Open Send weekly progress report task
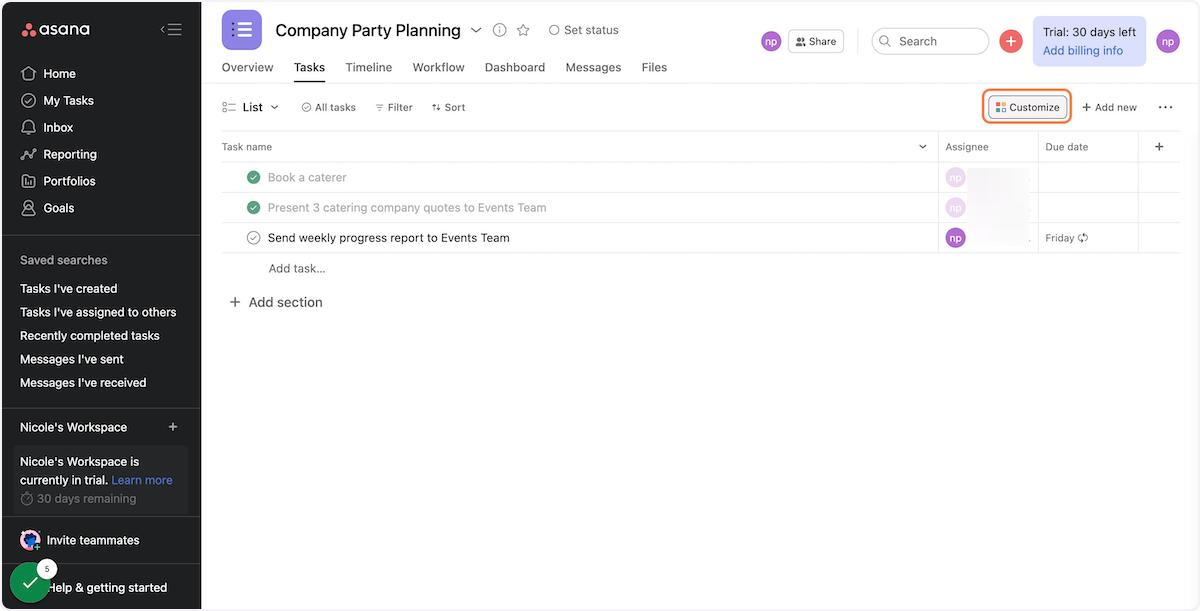The image size is (1200, 611). tap(388, 238)
